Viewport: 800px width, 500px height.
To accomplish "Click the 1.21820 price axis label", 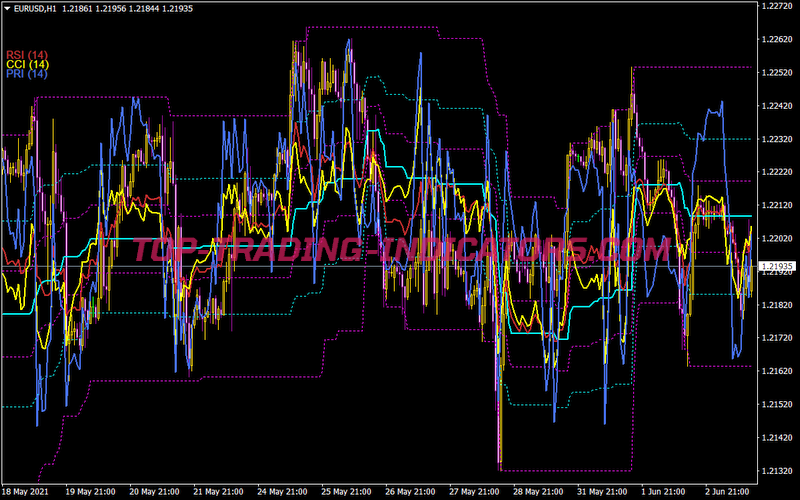I will [x=778, y=305].
